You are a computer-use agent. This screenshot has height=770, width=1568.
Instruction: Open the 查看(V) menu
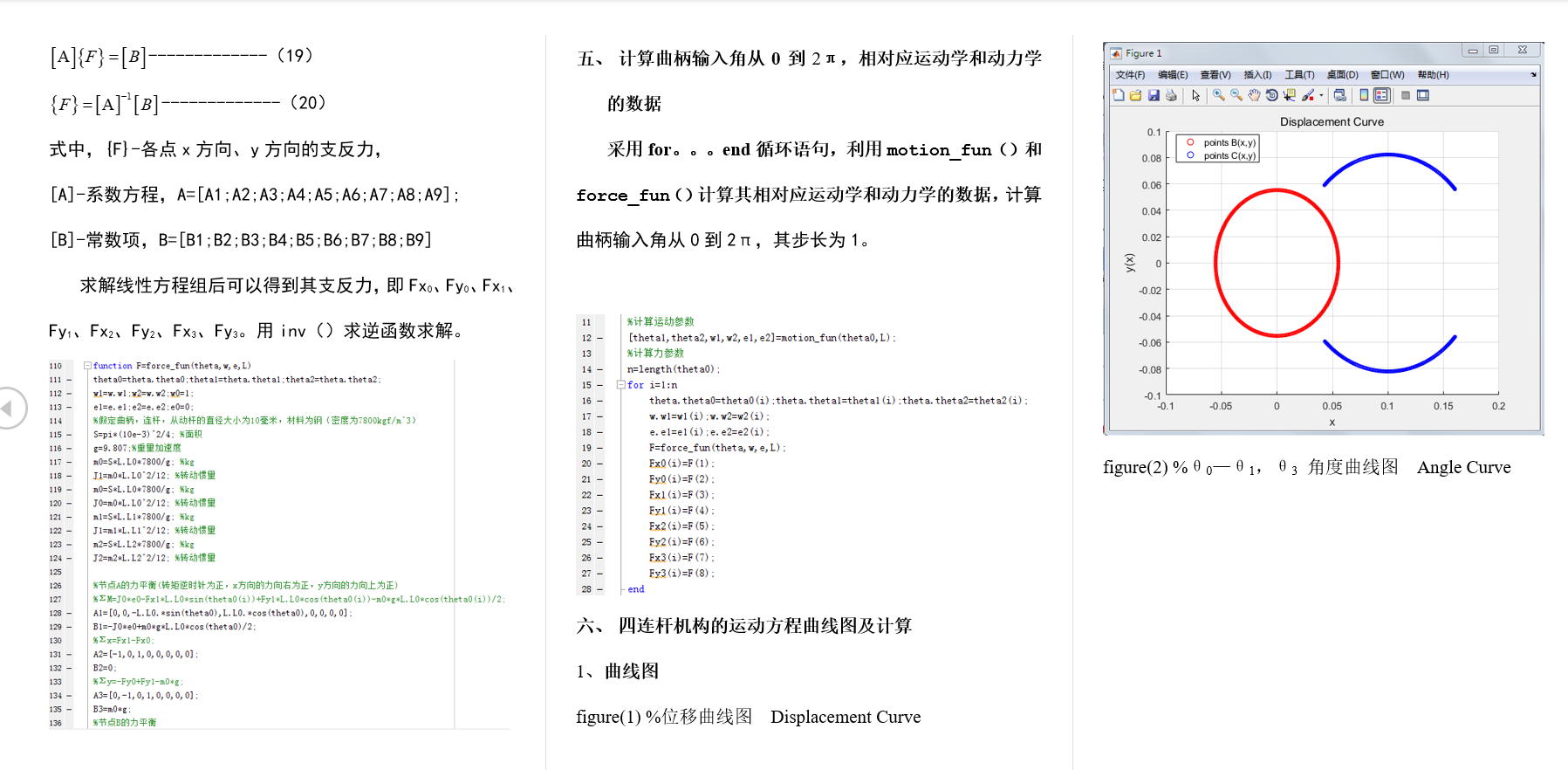pyautogui.click(x=1215, y=75)
